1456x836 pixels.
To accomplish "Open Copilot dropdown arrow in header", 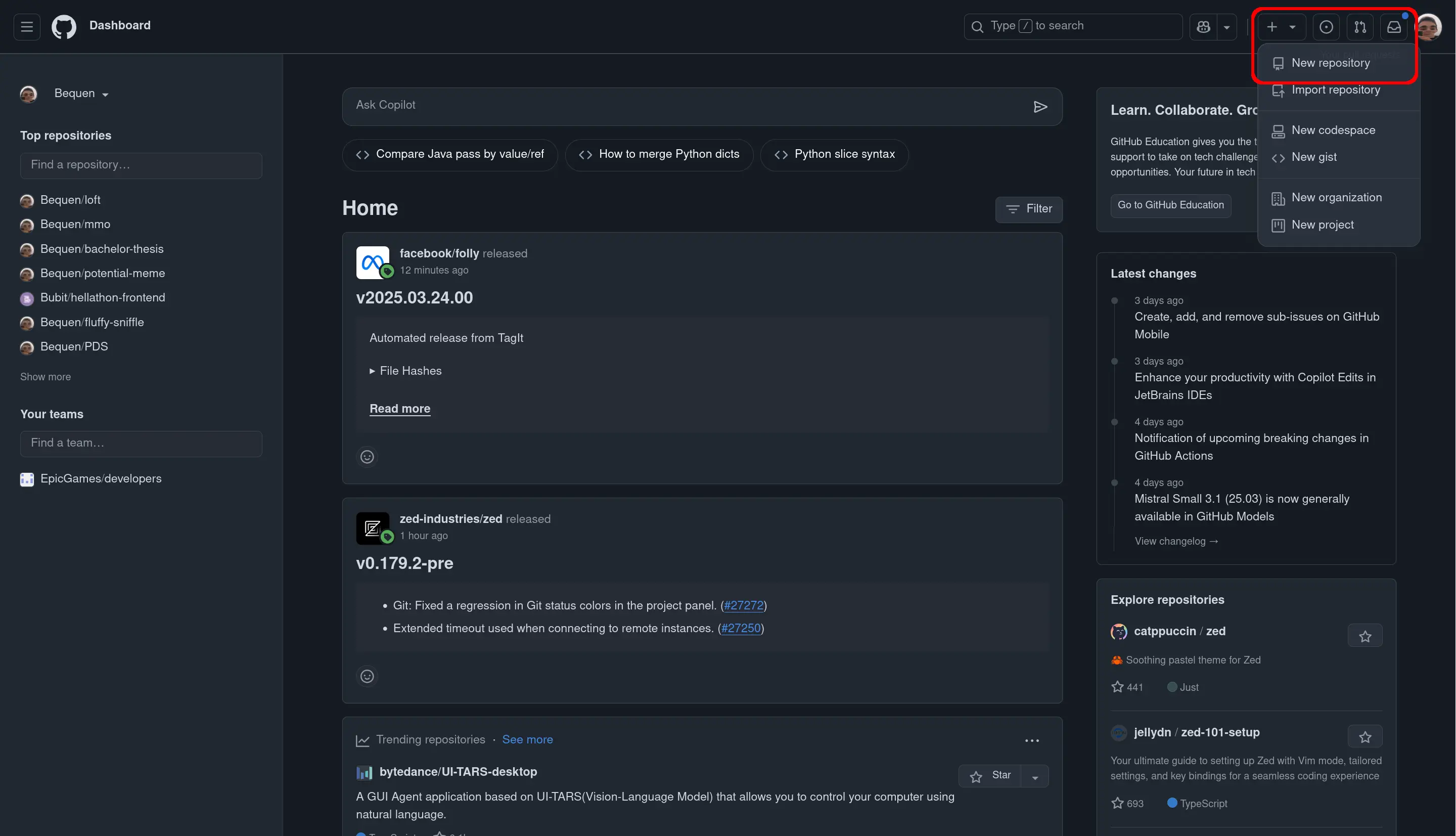I will point(1226,27).
